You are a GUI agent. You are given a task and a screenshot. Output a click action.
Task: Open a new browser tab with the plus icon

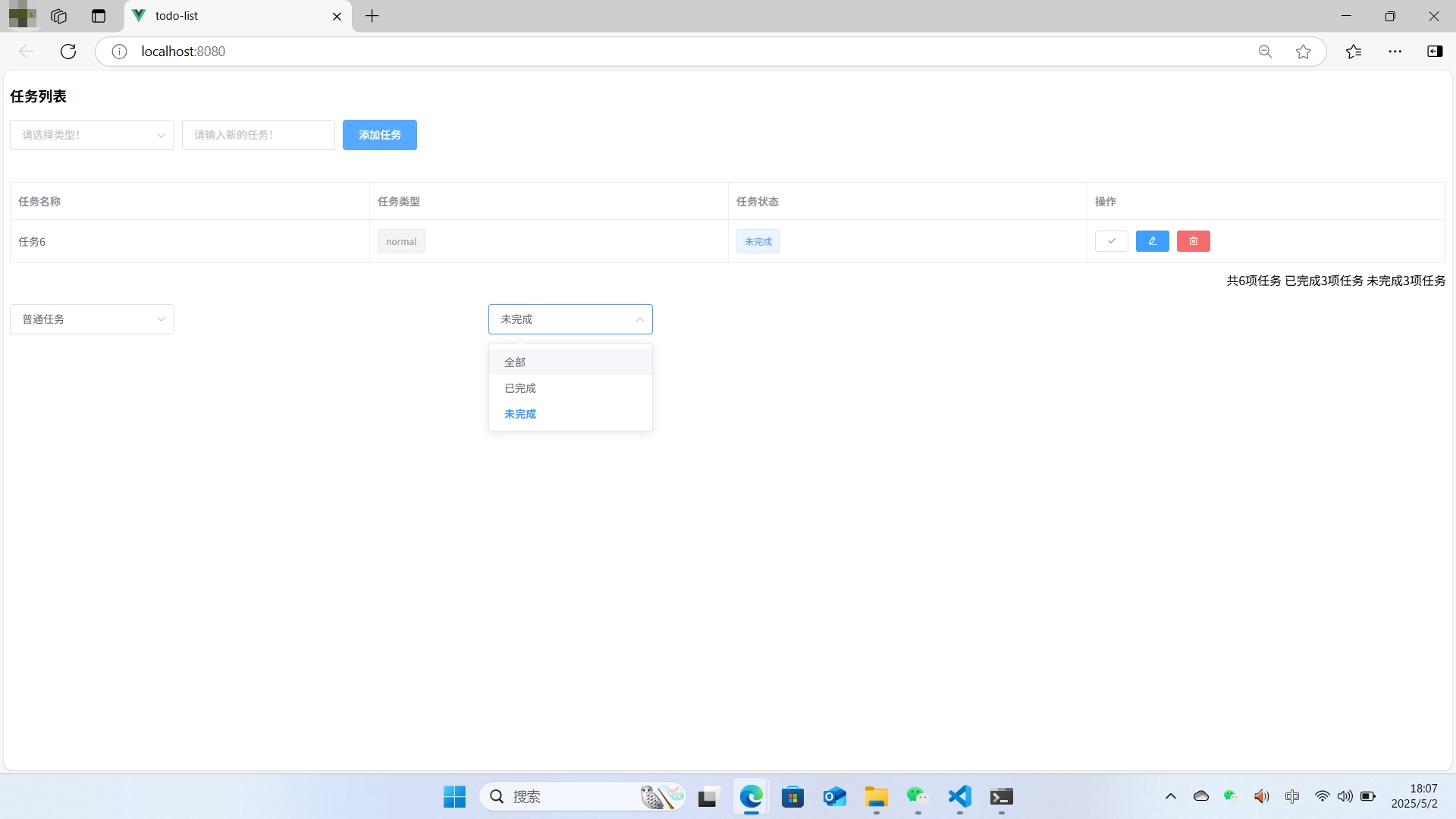click(372, 16)
